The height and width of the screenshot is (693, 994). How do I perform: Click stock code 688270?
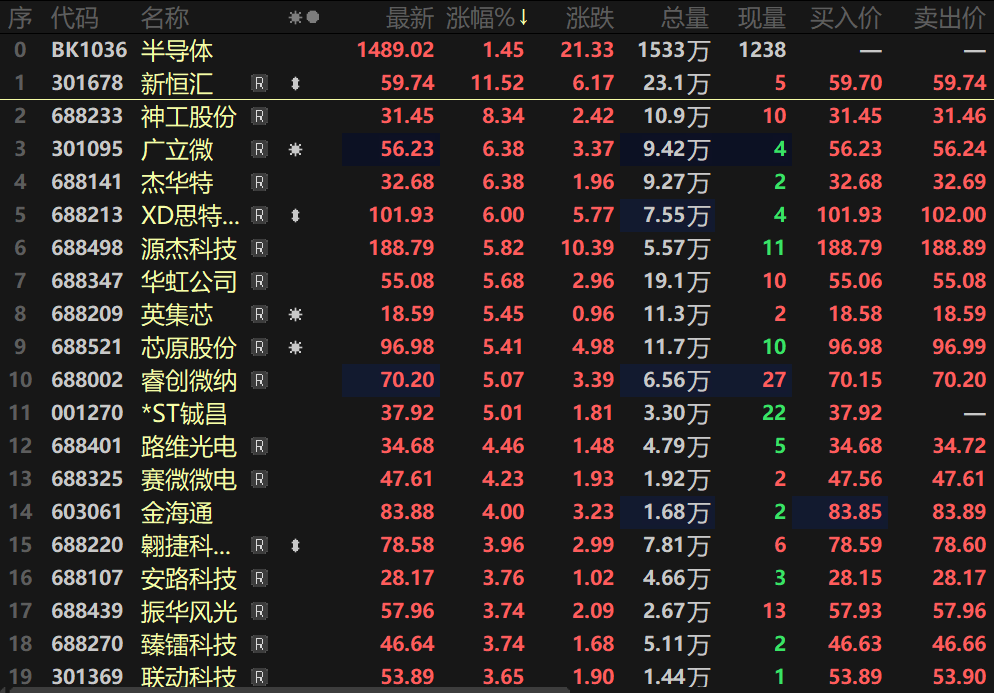[87, 644]
